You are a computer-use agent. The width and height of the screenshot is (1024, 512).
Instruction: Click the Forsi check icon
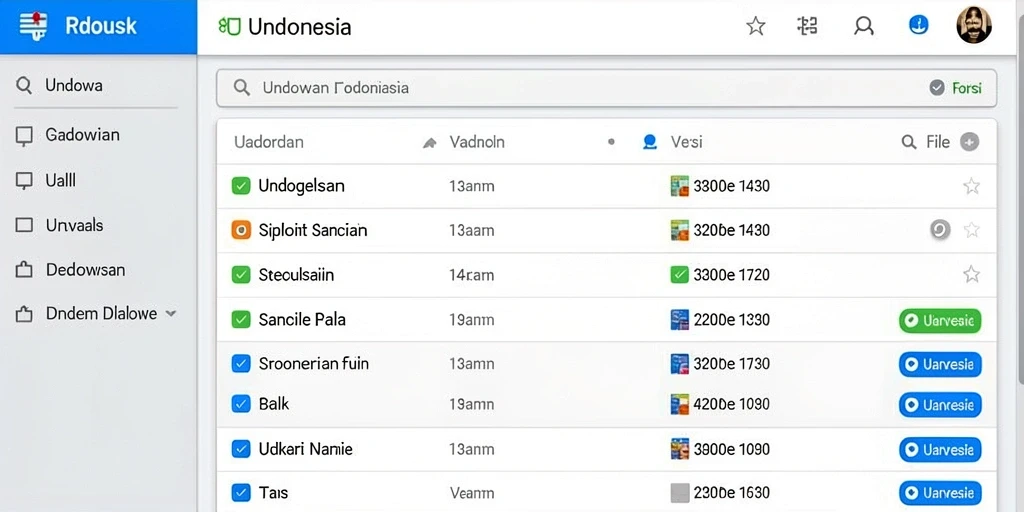click(x=936, y=88)
